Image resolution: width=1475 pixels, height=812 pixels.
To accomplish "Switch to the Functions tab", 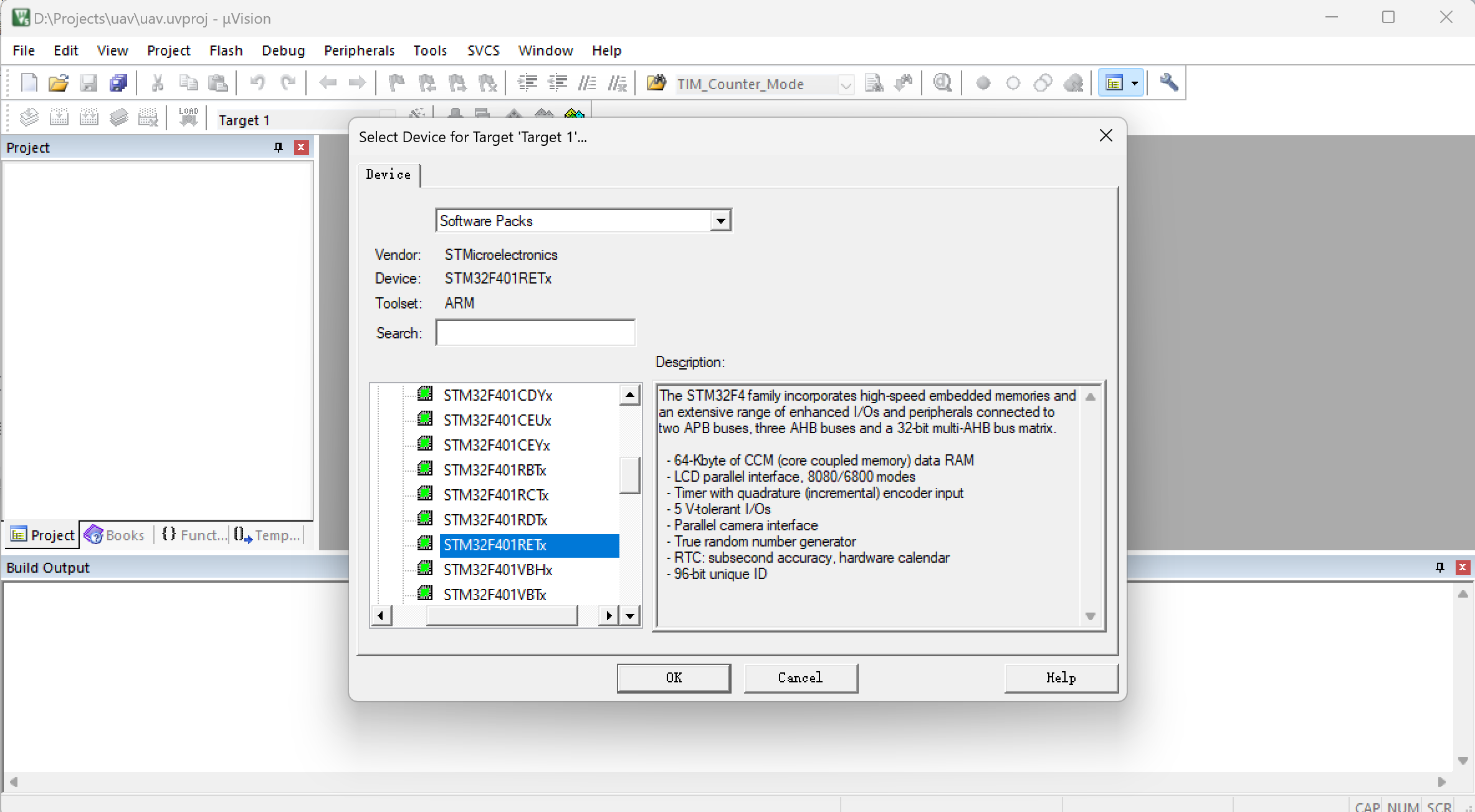I will [193, 535].
